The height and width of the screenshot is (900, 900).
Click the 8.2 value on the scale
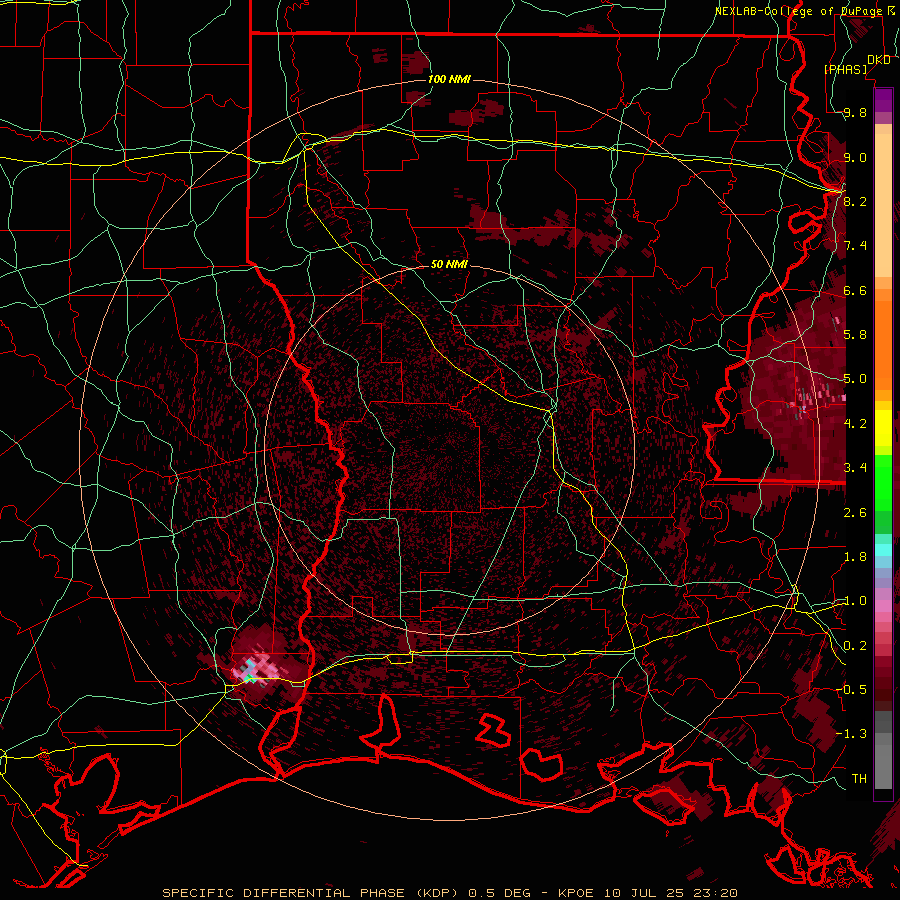[x=855, y=201]
